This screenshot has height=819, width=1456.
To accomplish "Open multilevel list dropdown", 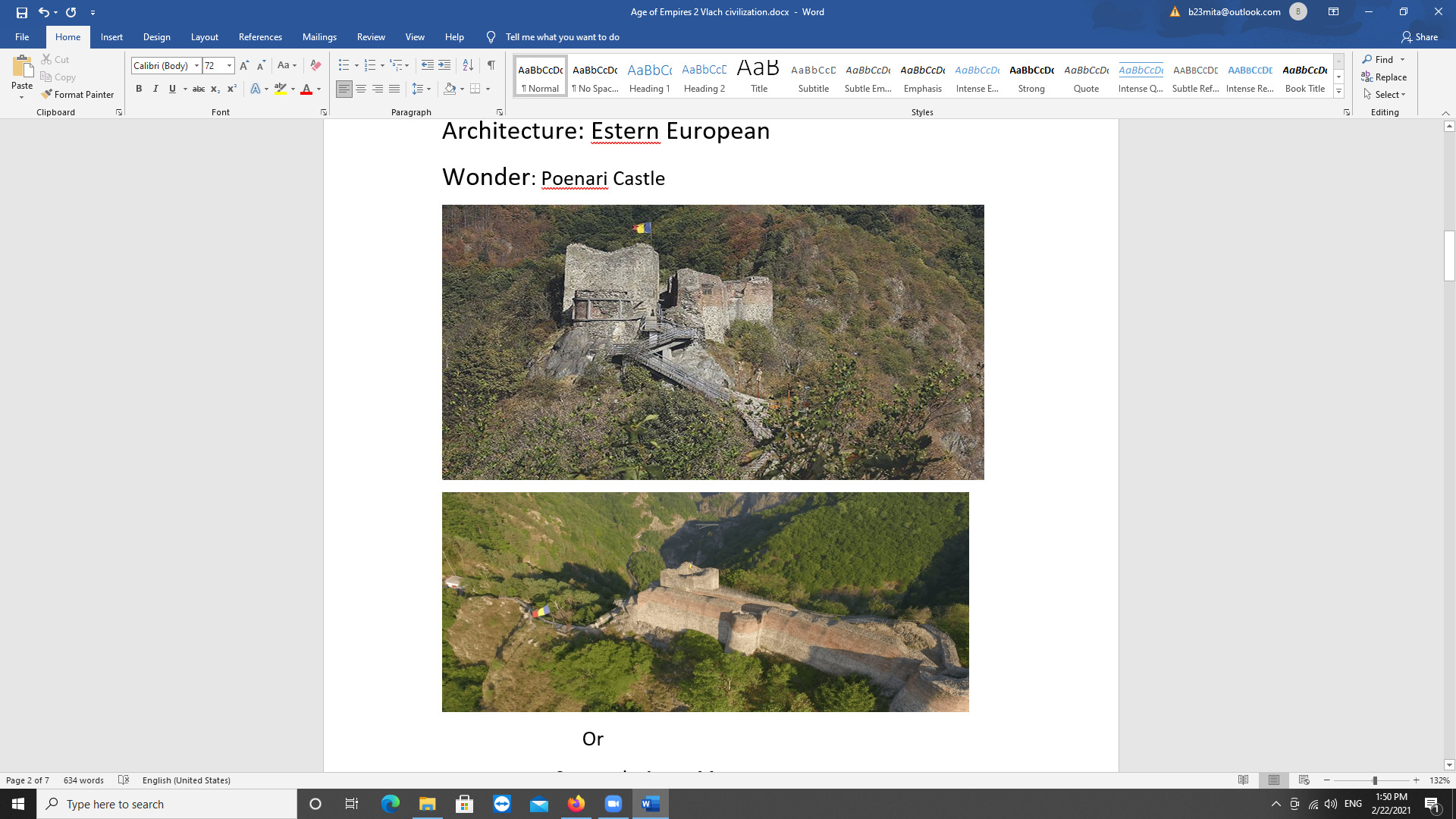I will click(x=399, y=65).
